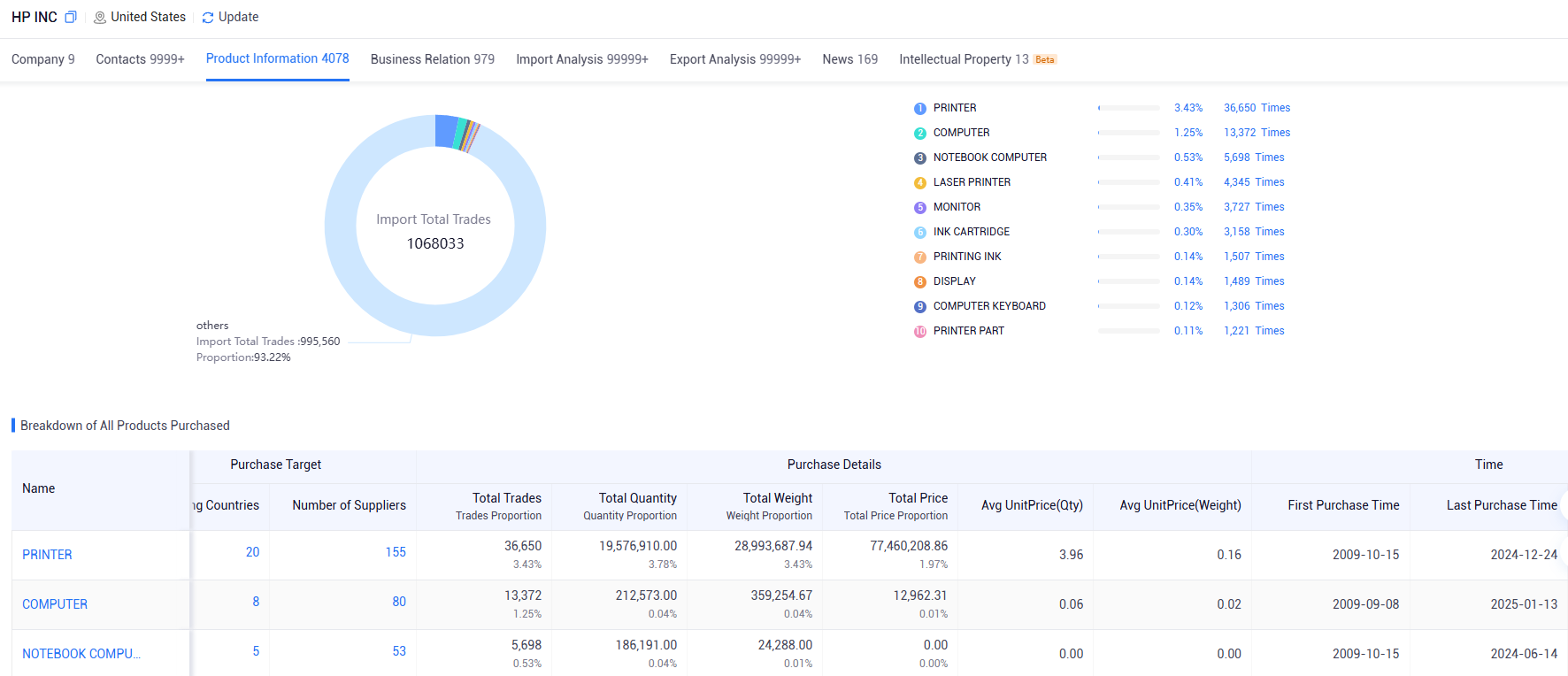The height and width of the screenshot is (676, 1568).
Task: Open the Export Analysis tab
Action: (x=734, y=59)
